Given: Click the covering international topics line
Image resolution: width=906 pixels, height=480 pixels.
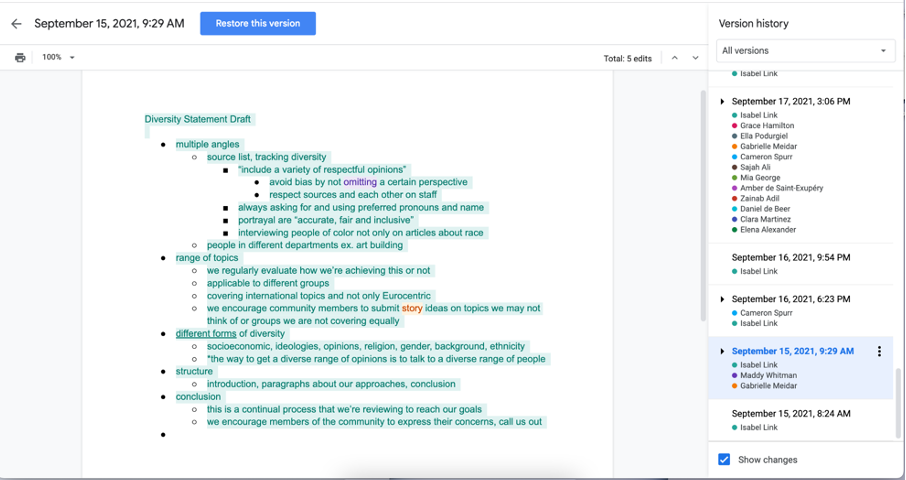Looking at the screenshot, I should click(x=319, y=296).
